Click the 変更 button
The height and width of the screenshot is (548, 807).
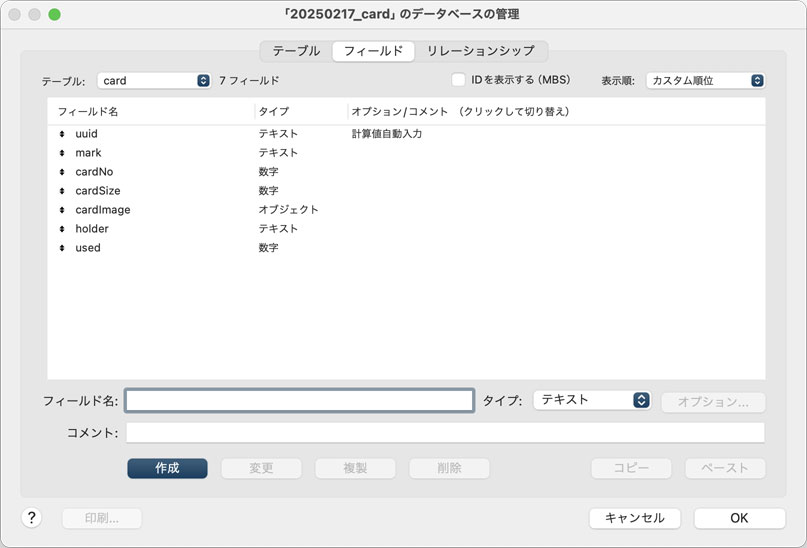coord(261,468)
